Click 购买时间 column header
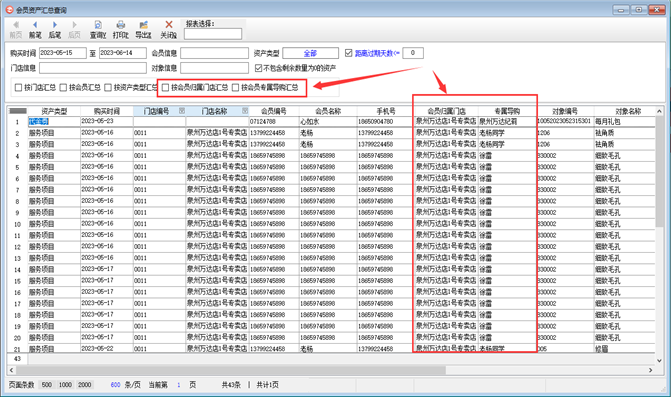The width and height of the screenshot is (671, 397). pyautogui.click(x=107, y=111)
